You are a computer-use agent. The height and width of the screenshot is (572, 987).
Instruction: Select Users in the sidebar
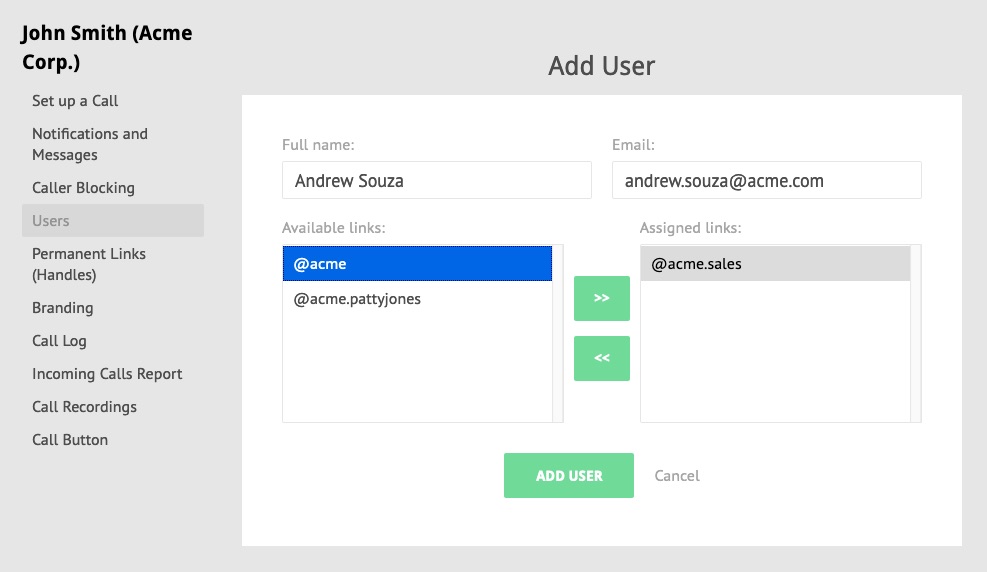113,220
